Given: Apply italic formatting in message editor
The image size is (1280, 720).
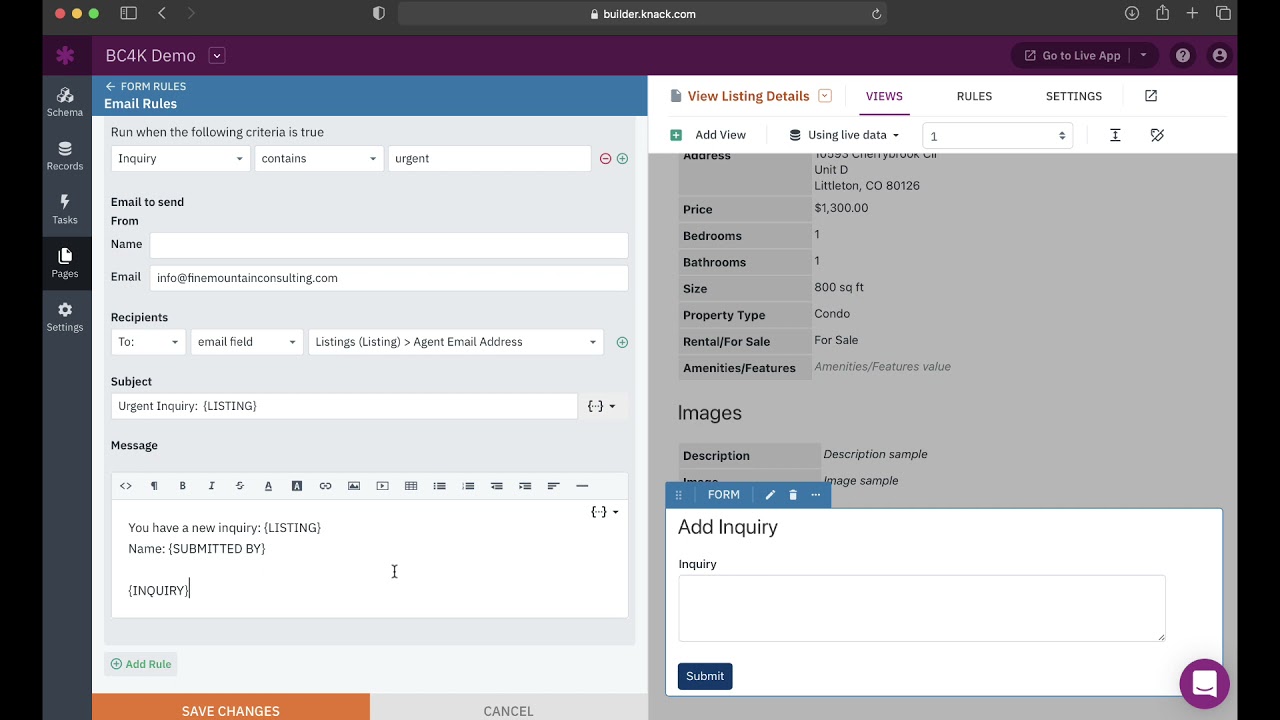Looking at the screenshot, I should click(x=211, y=486).
